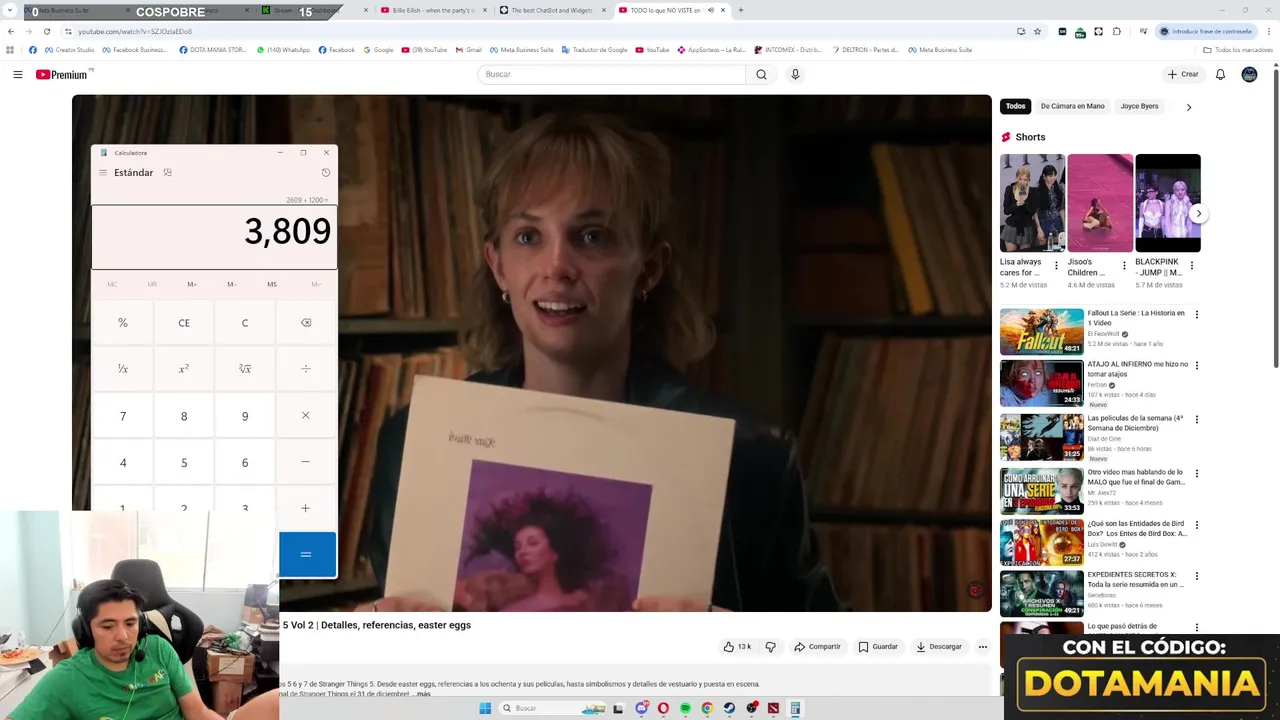Open EXPEDIENTES SECRETOS X video thumbnail
Image resolution: width=1280 pixels, height=720 pixels.
click(x=1042, y=593)
